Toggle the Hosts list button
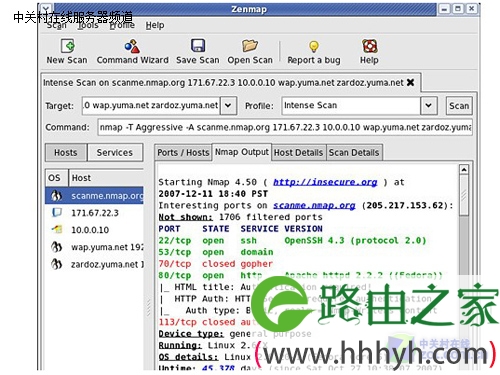Viewport: 500px width, 375px height. click(x=66, y=153)
